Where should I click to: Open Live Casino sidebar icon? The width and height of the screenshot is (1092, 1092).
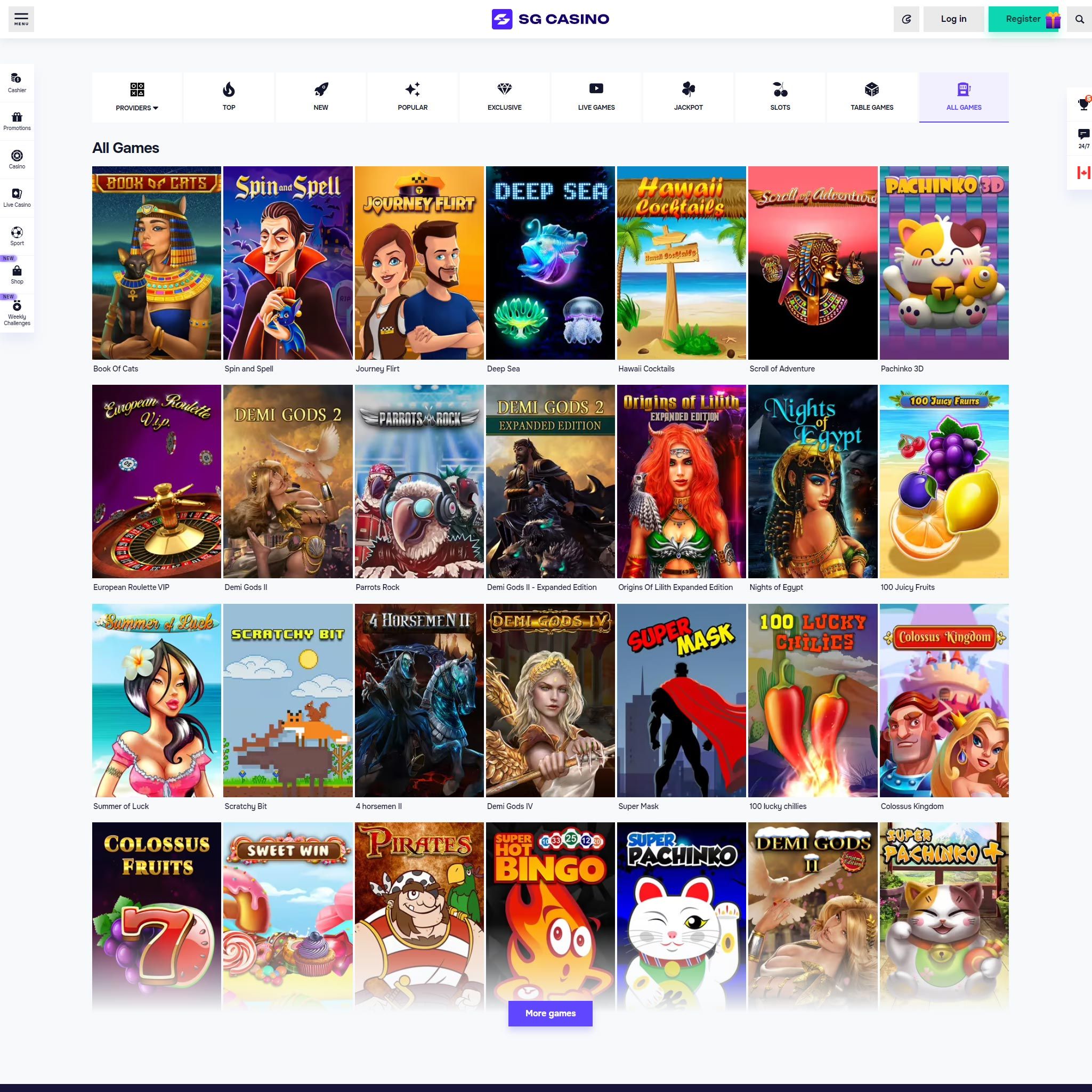(x=17, y=197)
